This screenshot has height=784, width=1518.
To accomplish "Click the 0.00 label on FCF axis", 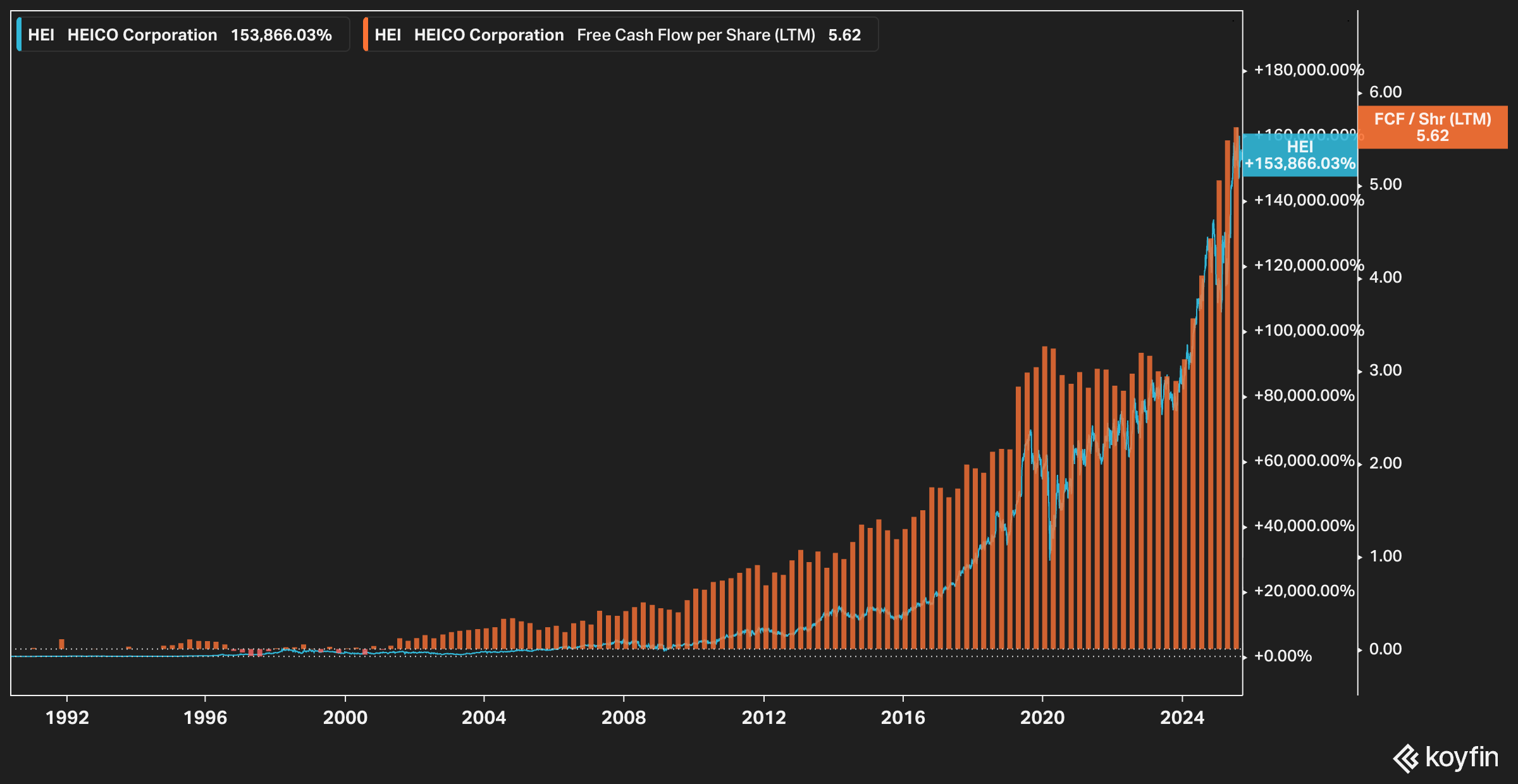I will 1385,649.
